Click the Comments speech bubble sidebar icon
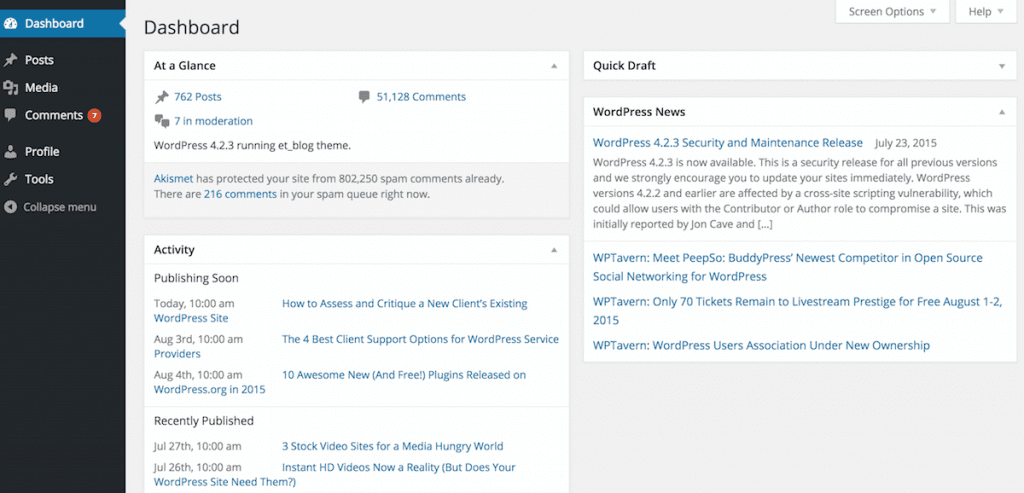Image resolution: width=1024 pixels, height=493 pixels. pyautogui.click(x=10, y=115)
